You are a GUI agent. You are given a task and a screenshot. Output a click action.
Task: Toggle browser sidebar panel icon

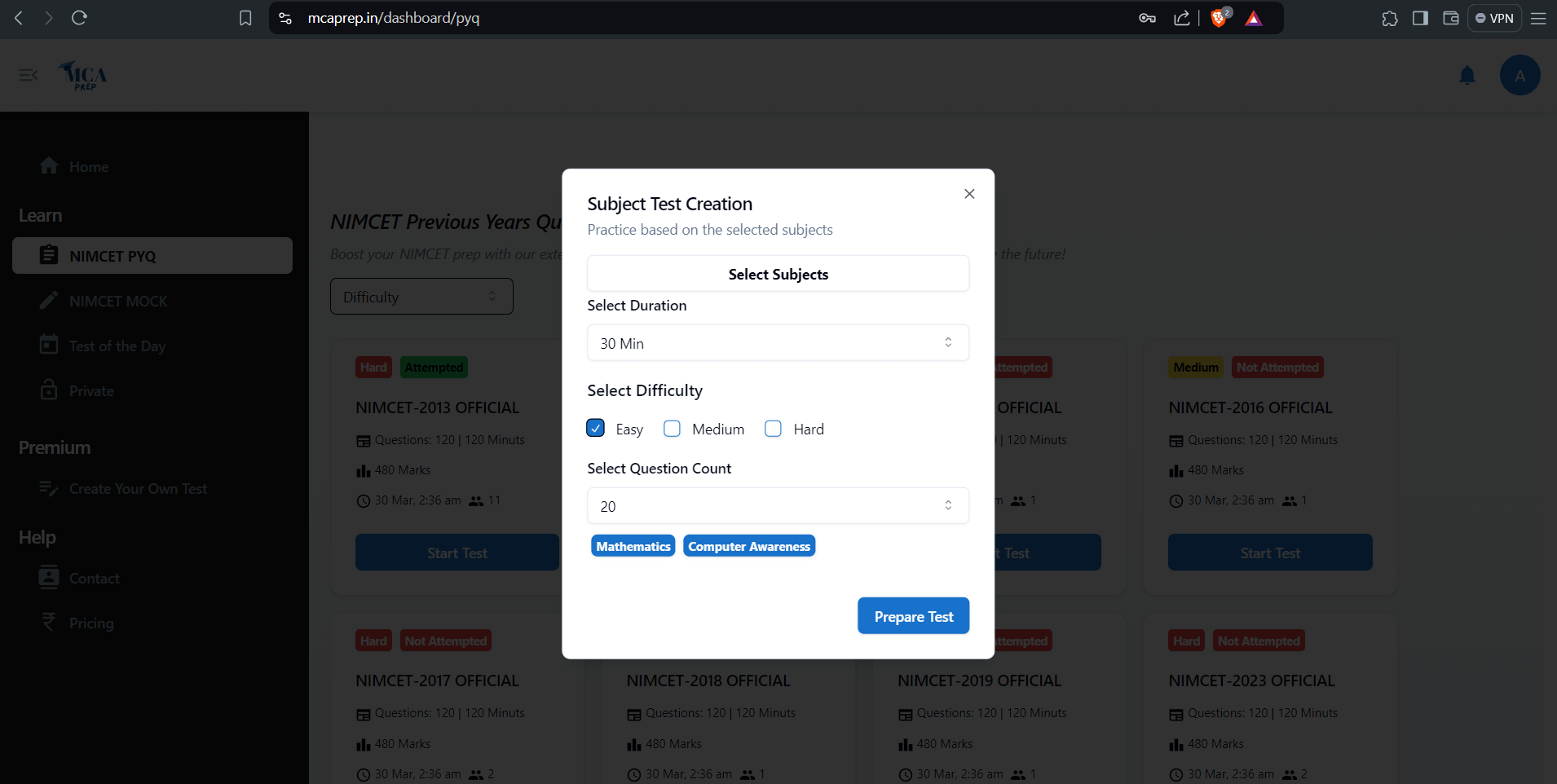(1420, 18)
